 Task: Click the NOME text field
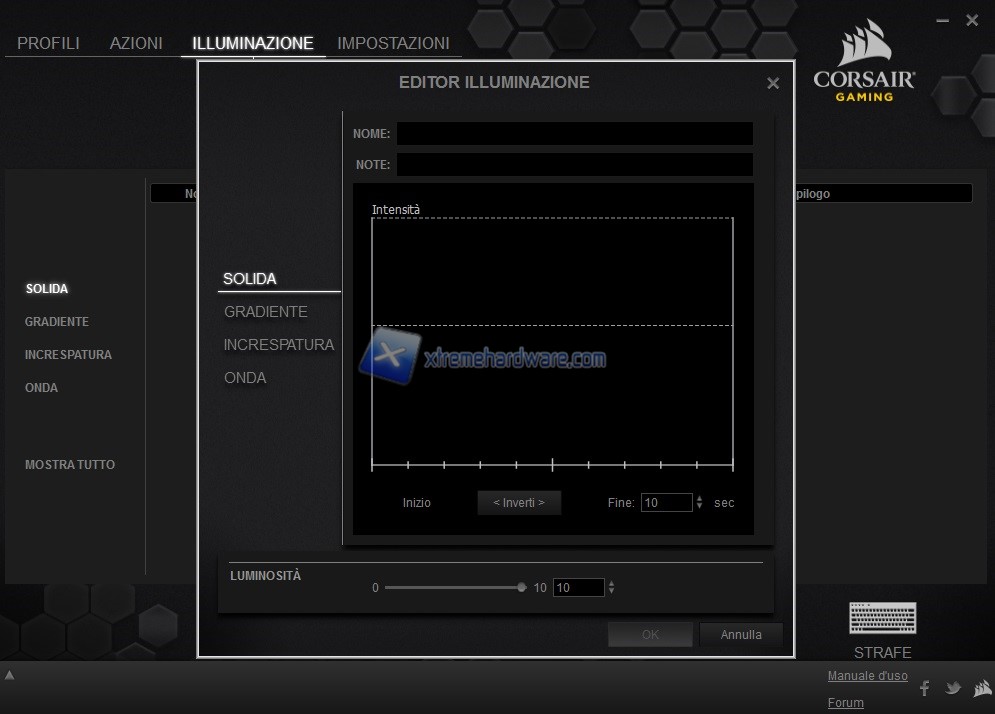tap(574, 134)
